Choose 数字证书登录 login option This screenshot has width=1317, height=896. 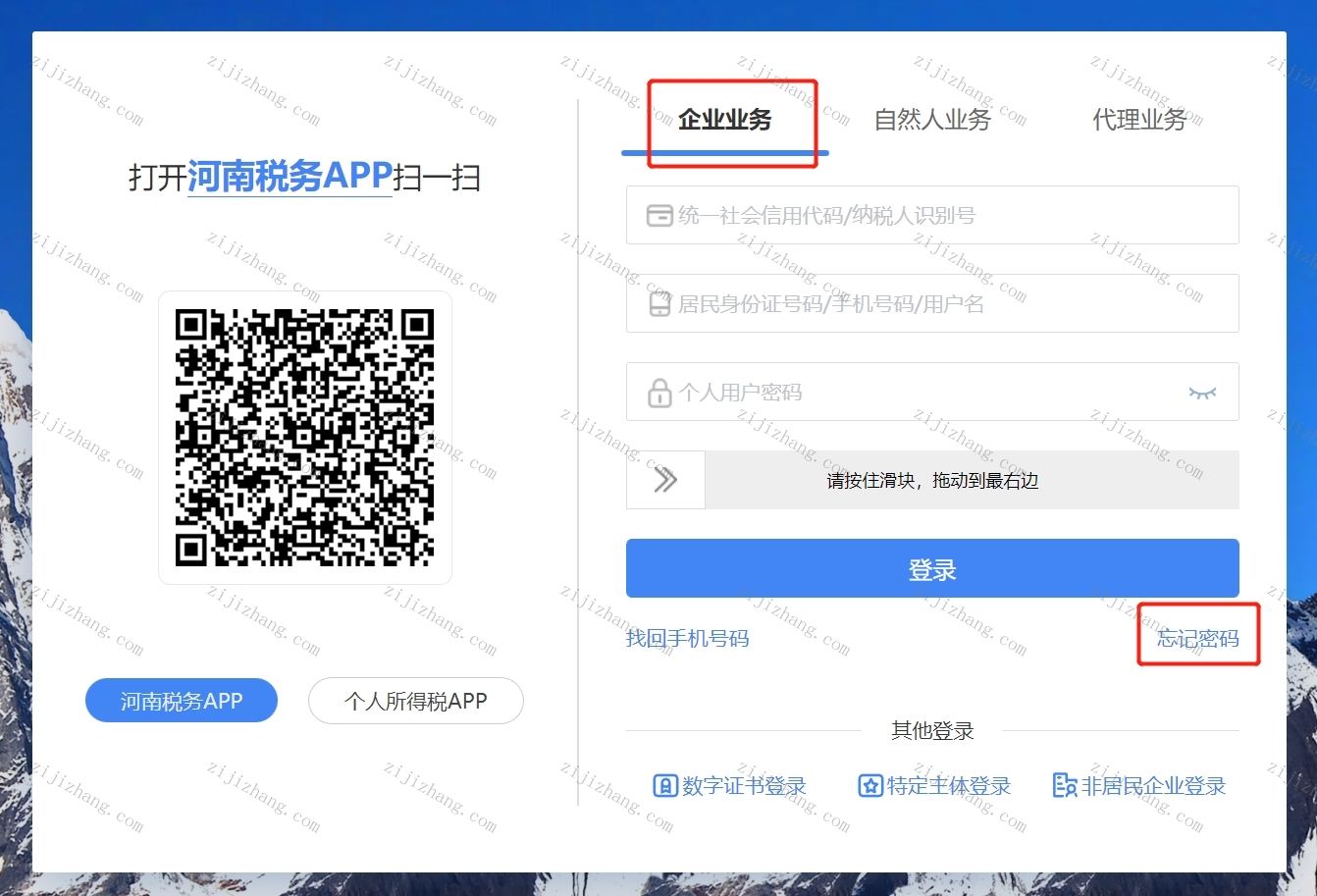pos(729,786)
